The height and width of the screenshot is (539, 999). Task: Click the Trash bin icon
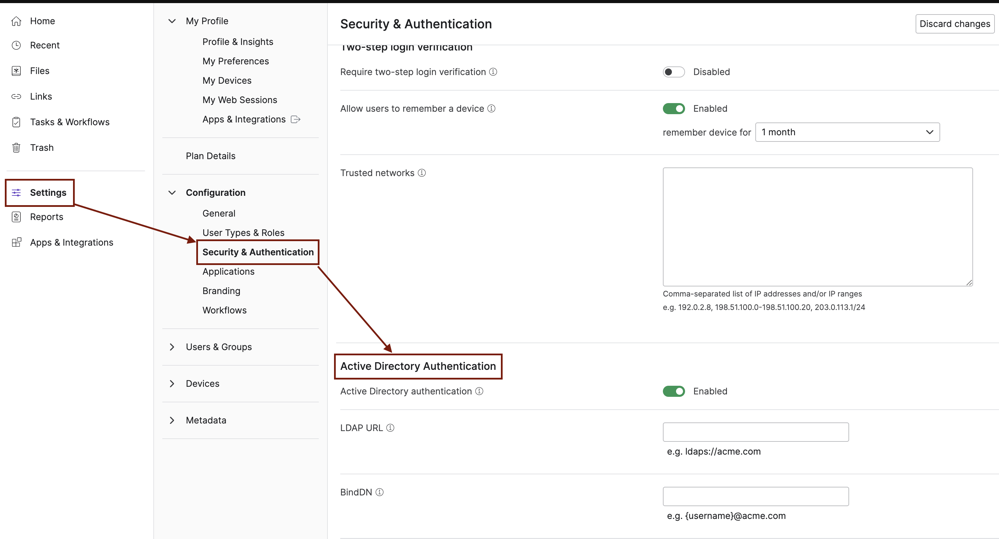click(x=16, y=148)
